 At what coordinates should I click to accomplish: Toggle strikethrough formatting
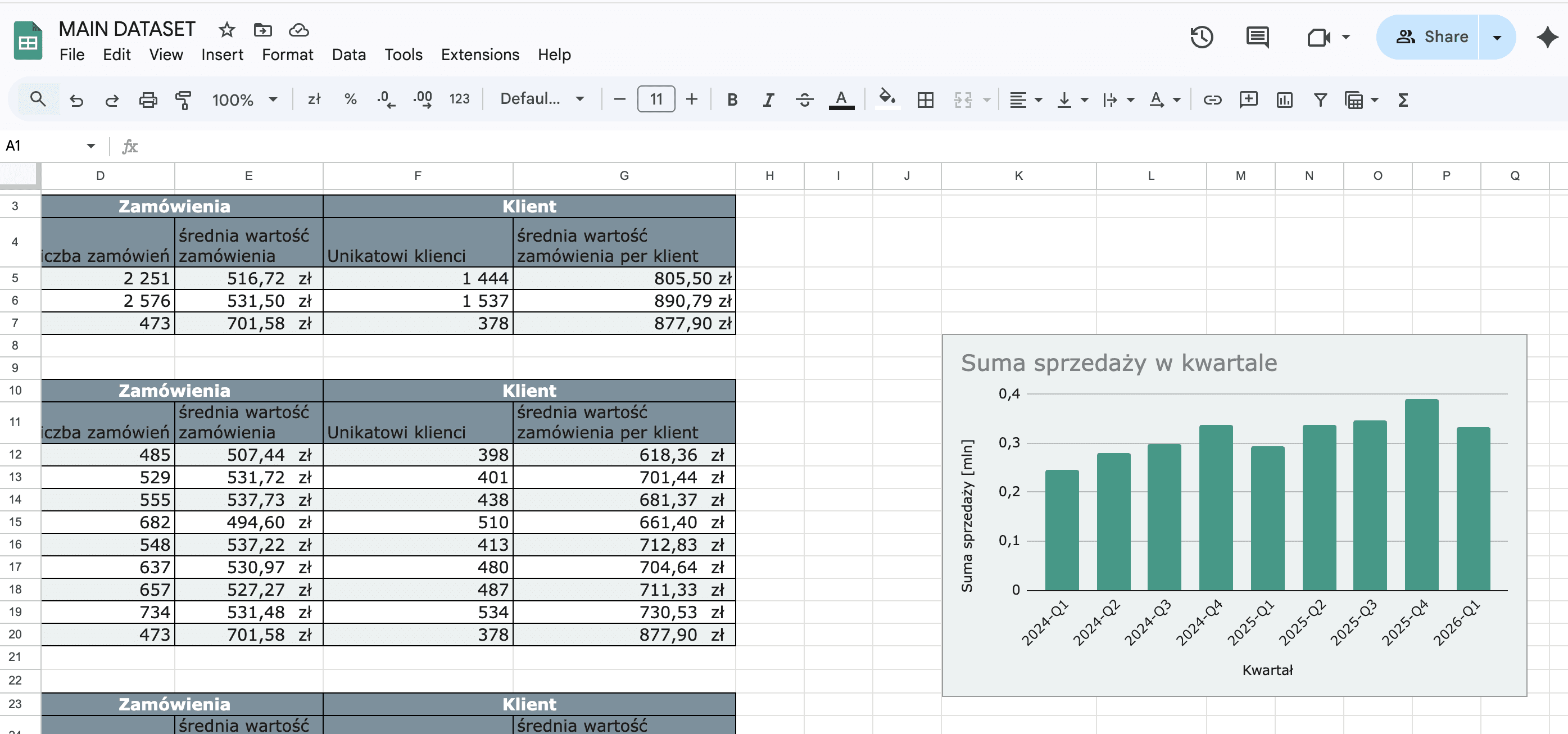point(804,99)
